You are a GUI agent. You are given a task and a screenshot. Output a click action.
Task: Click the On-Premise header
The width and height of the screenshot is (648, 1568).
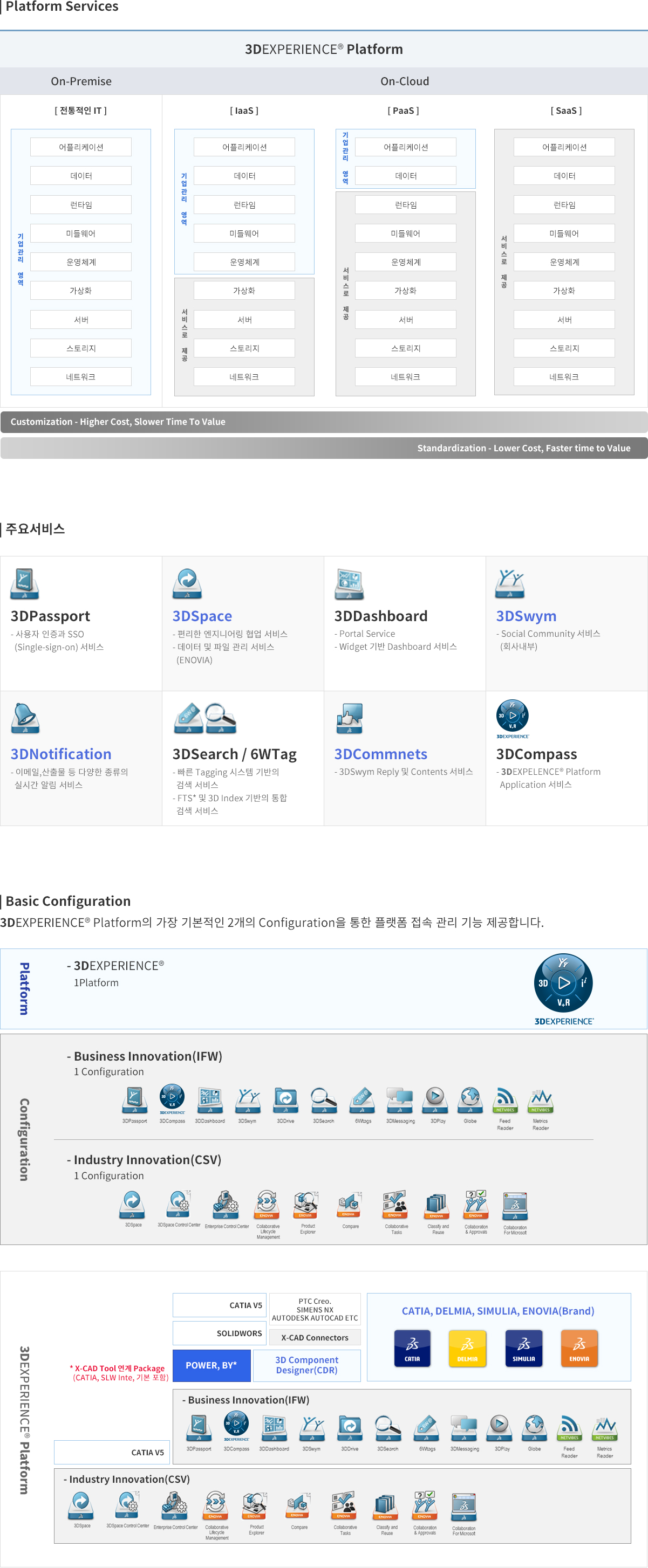pos(81,81)
